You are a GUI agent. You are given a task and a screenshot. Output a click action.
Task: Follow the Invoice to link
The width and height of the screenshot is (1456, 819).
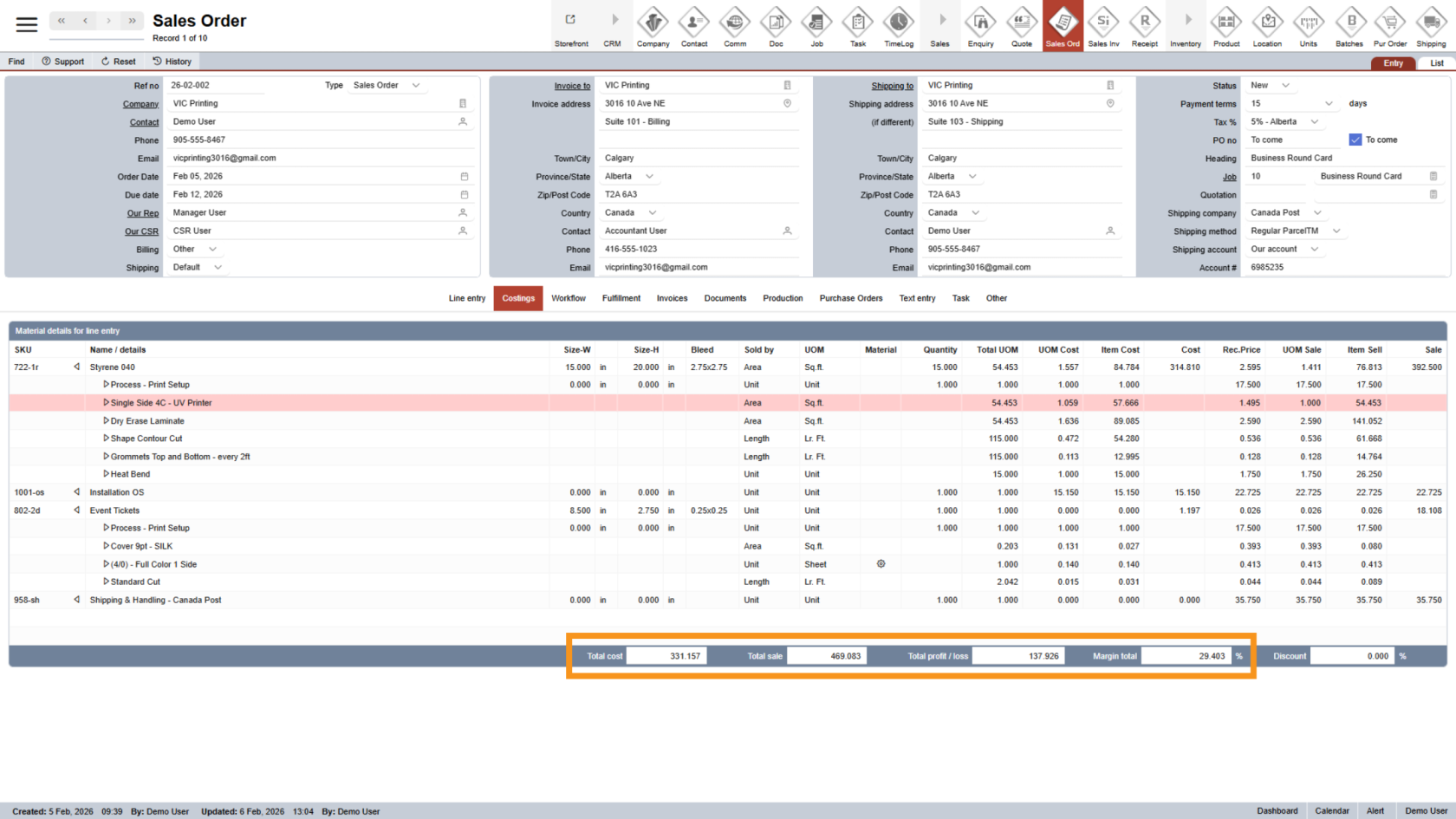572,86
